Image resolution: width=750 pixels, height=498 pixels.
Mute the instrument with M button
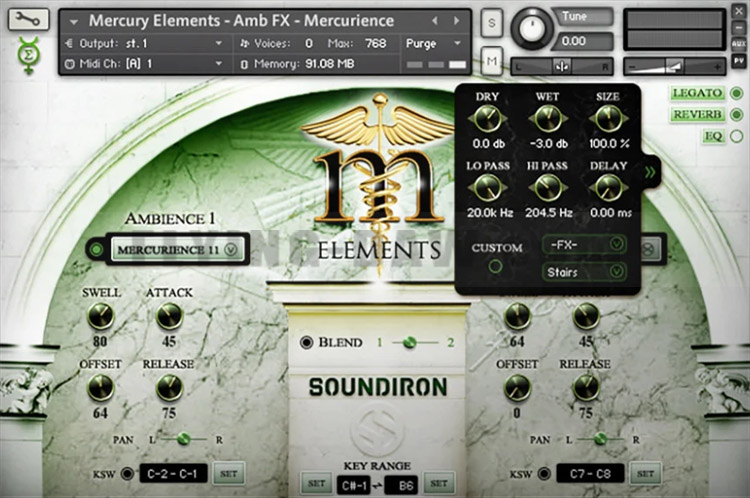[x=492, y=61]
